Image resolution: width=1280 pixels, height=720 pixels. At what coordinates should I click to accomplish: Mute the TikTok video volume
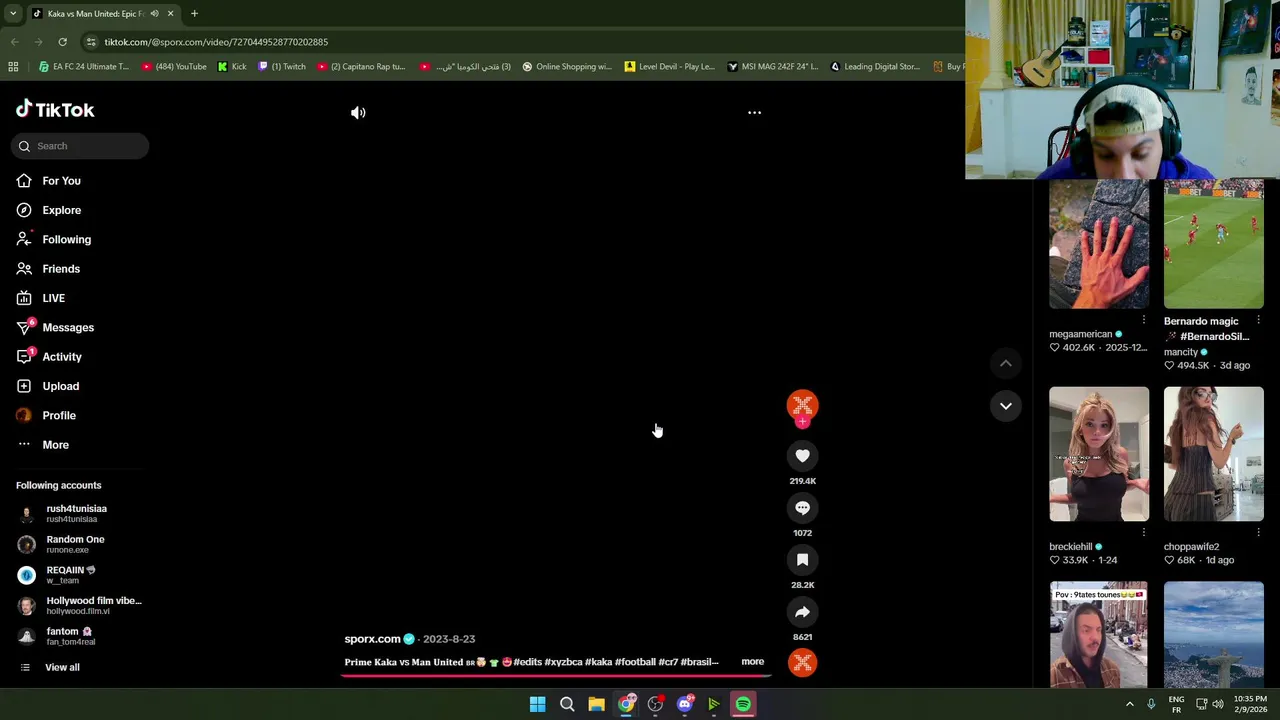[358, 113]
